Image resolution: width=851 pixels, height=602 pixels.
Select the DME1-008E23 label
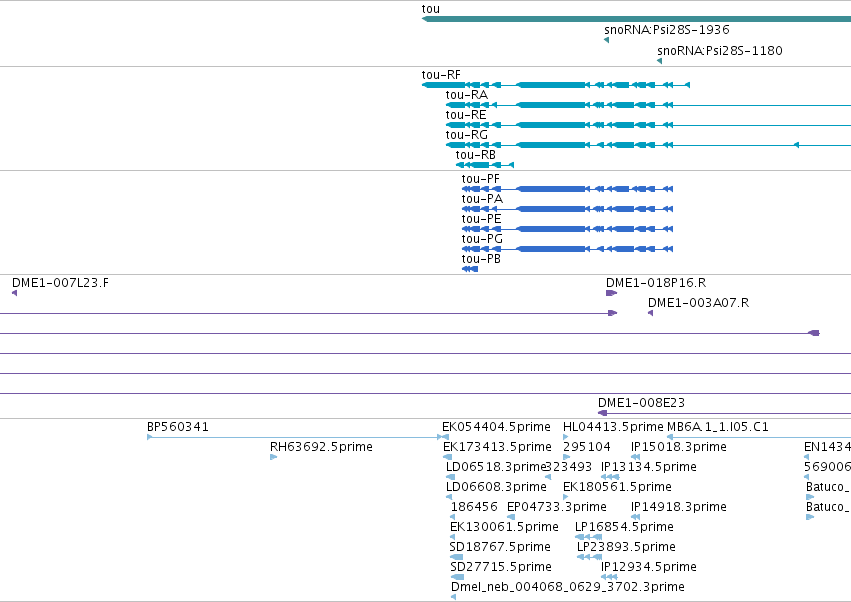click(x=642, y=403)
